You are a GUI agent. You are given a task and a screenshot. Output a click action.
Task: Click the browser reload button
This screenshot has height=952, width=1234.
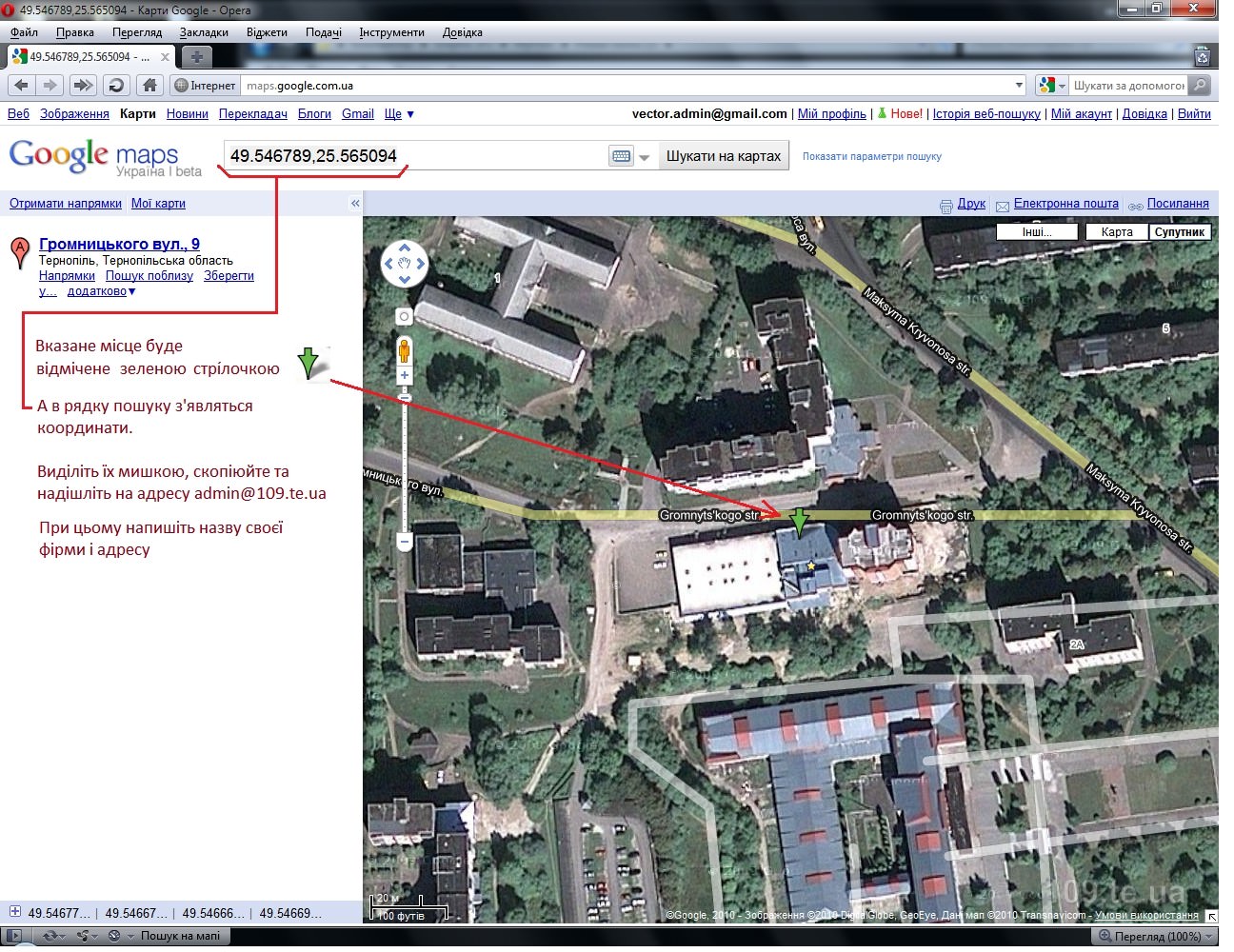click(x=116, y=86)
